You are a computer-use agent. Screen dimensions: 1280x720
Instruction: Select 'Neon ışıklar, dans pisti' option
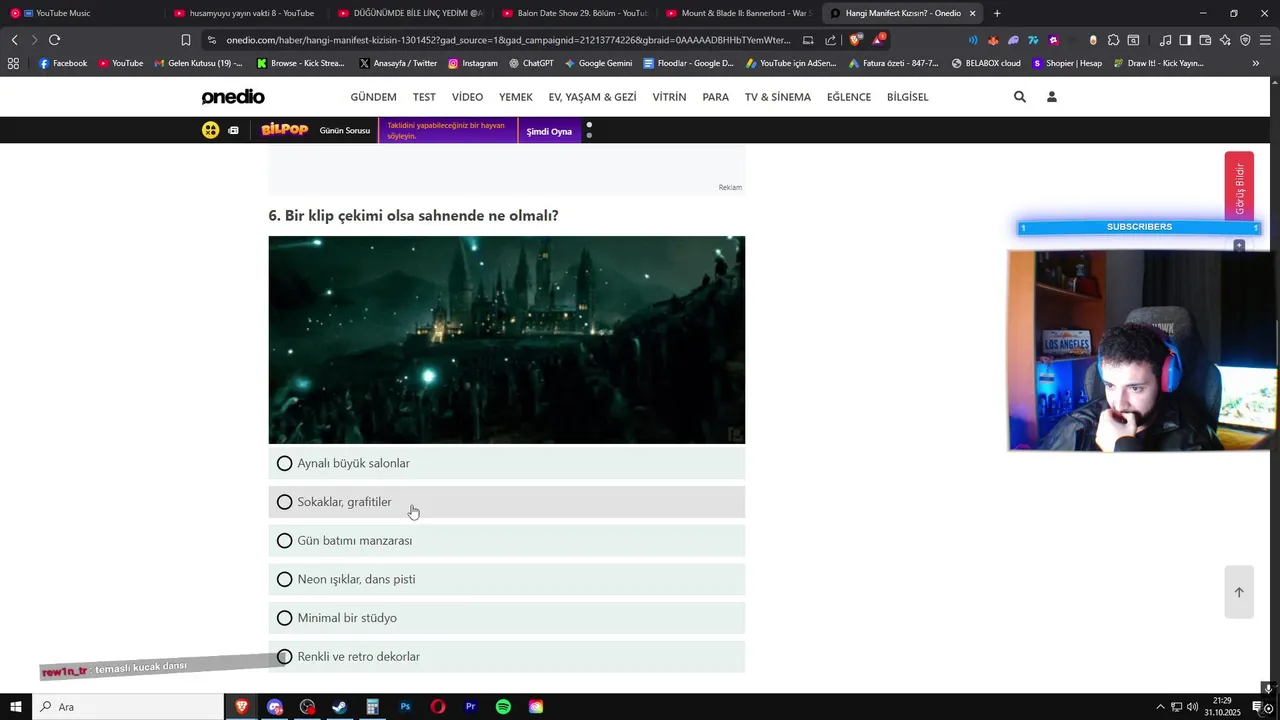(507, 579)
